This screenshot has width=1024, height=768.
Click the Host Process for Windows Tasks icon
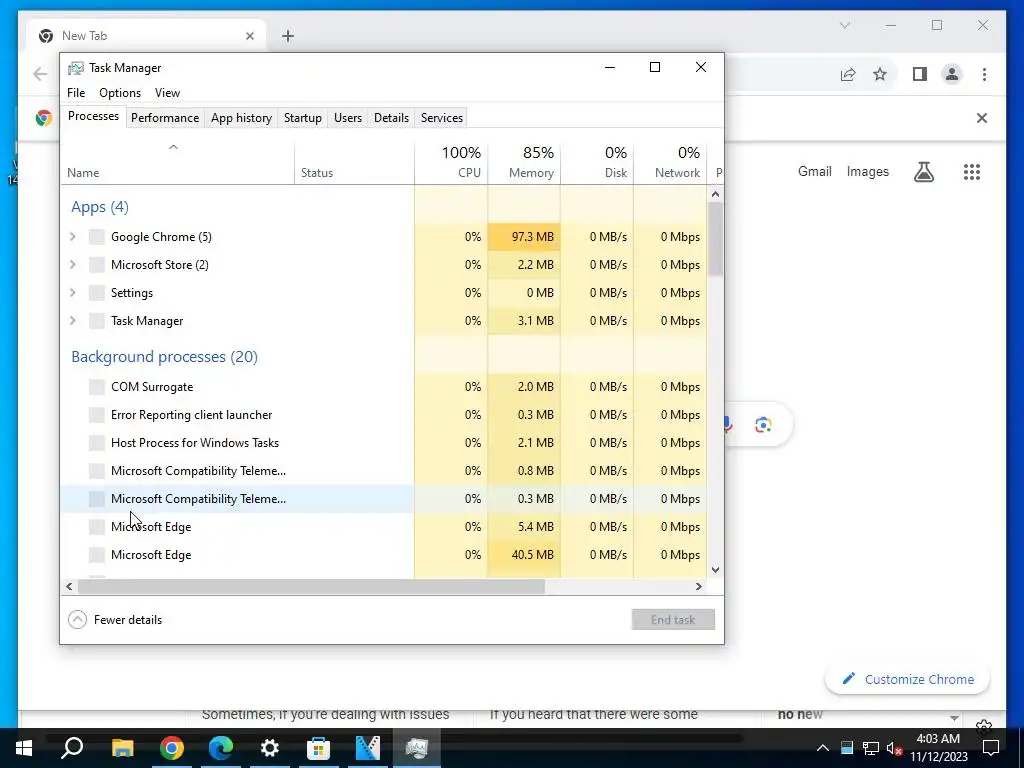97,443
